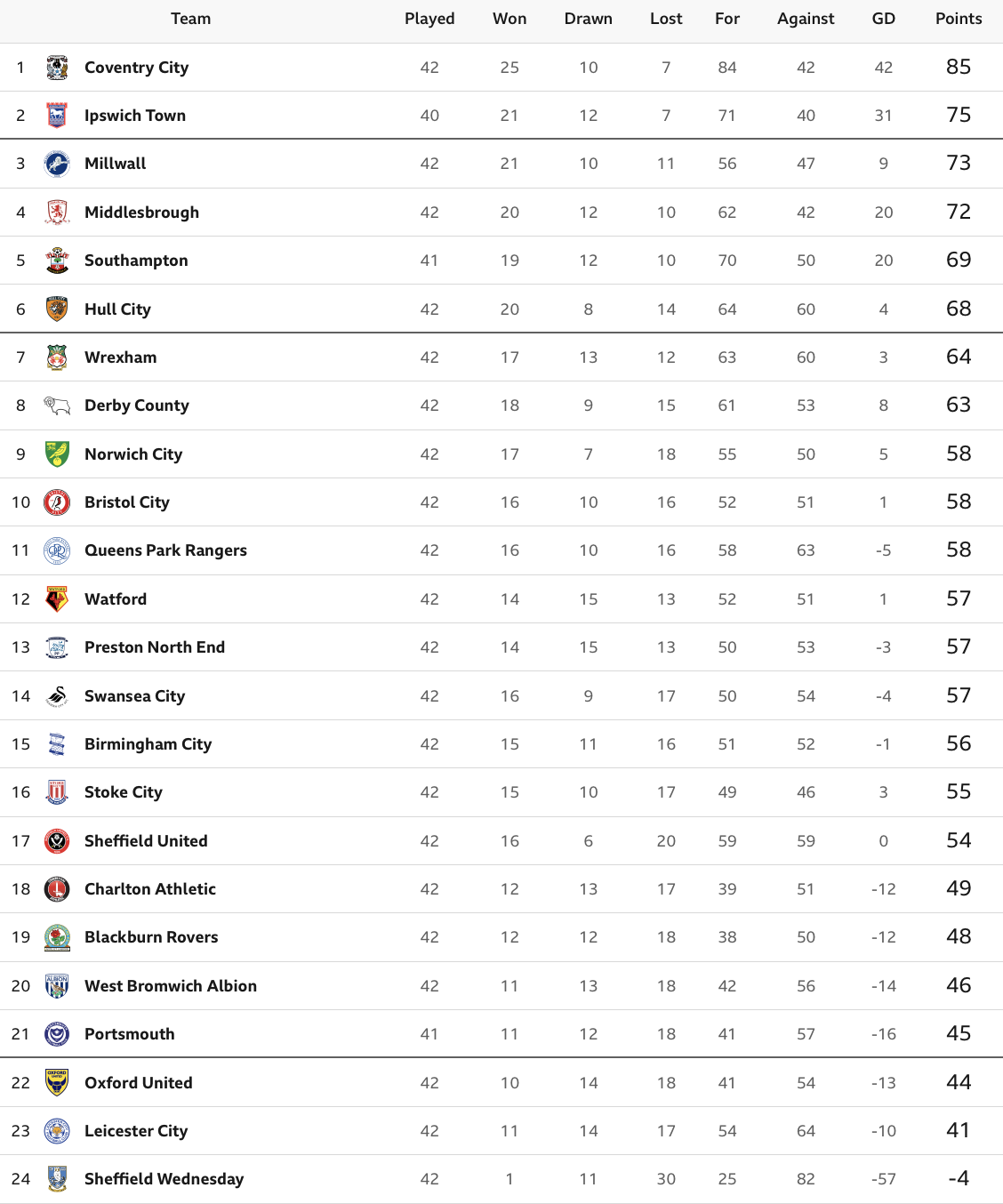This screenshot has height=1204, width=1003.
Task: Click the Hull City tiger badge
Action: click(57, 309)
